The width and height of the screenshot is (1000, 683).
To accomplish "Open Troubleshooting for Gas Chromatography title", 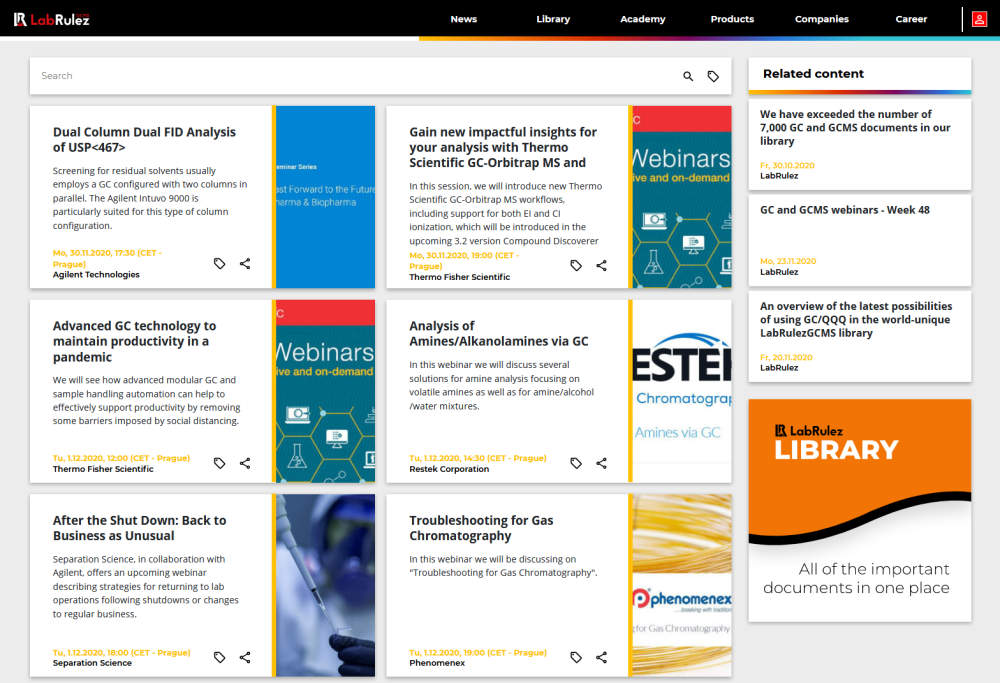I will [482, 528].
